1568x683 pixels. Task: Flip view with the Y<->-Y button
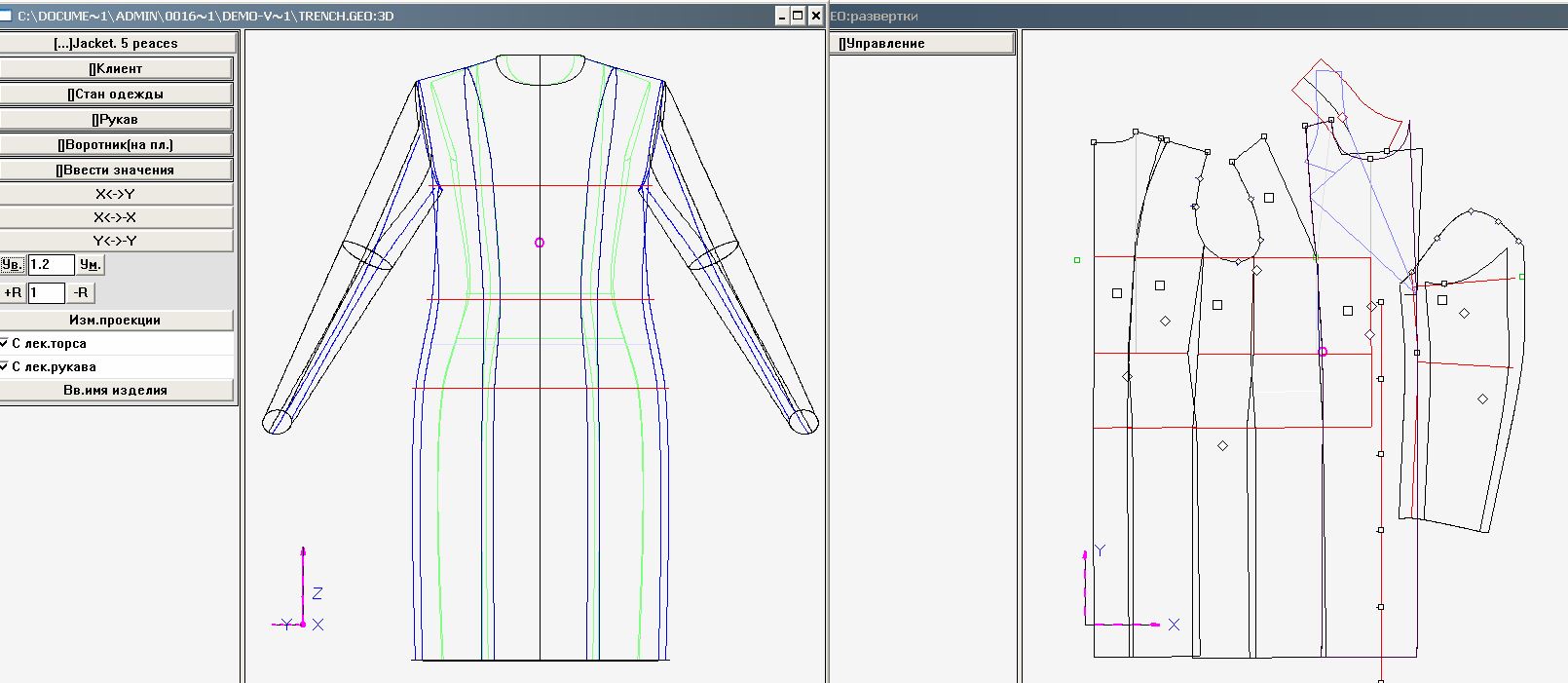[x=116, y=241]
